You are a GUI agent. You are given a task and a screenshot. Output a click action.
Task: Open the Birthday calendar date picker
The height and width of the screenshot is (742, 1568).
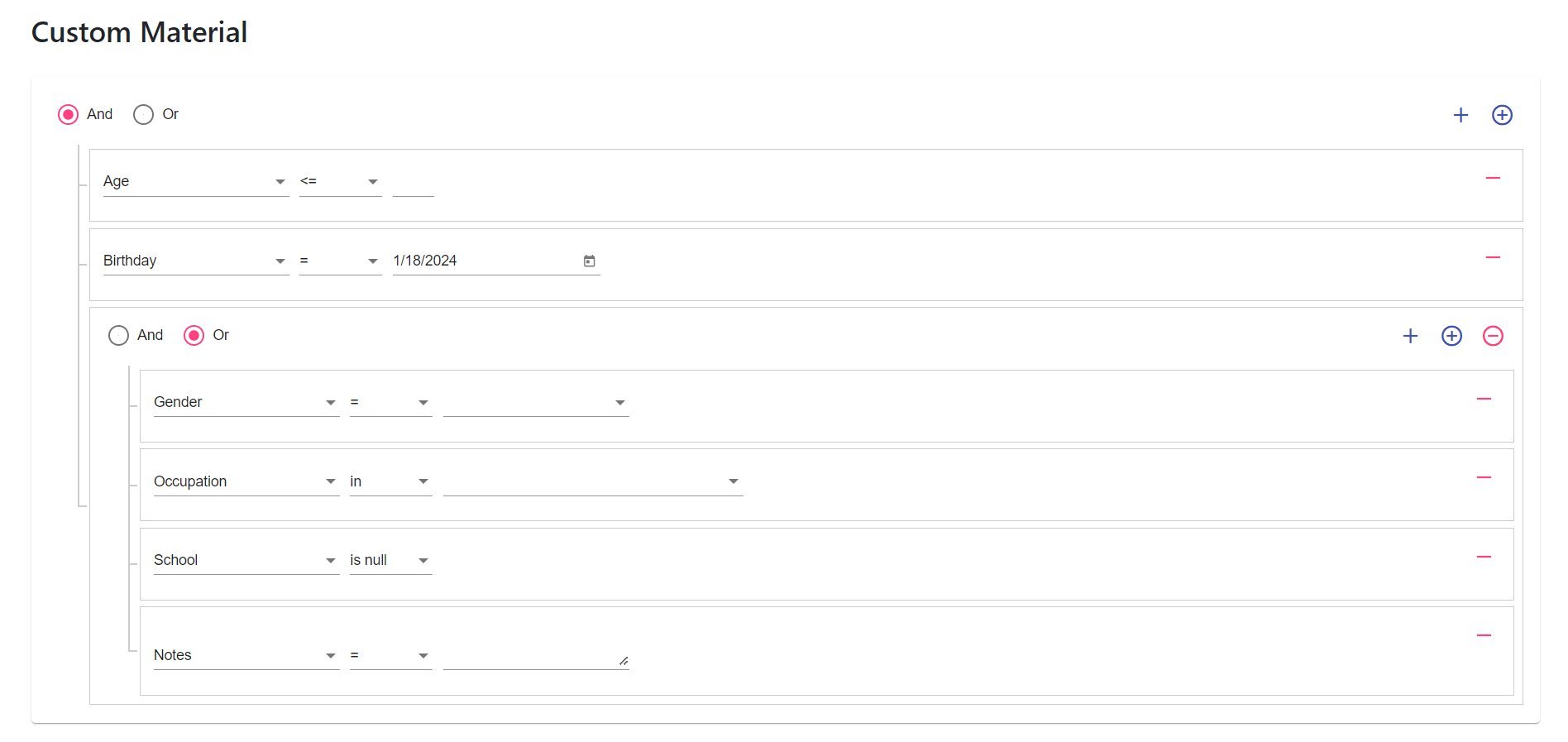(589, 261)
